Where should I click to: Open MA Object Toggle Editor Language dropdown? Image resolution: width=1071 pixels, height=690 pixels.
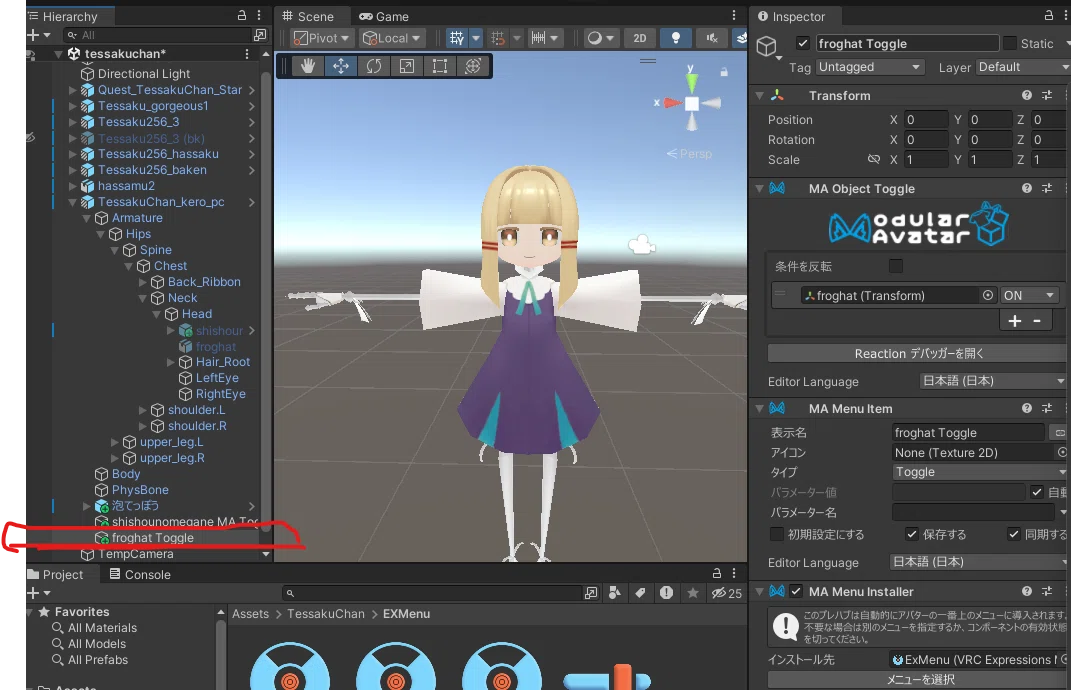click(992, 381)
